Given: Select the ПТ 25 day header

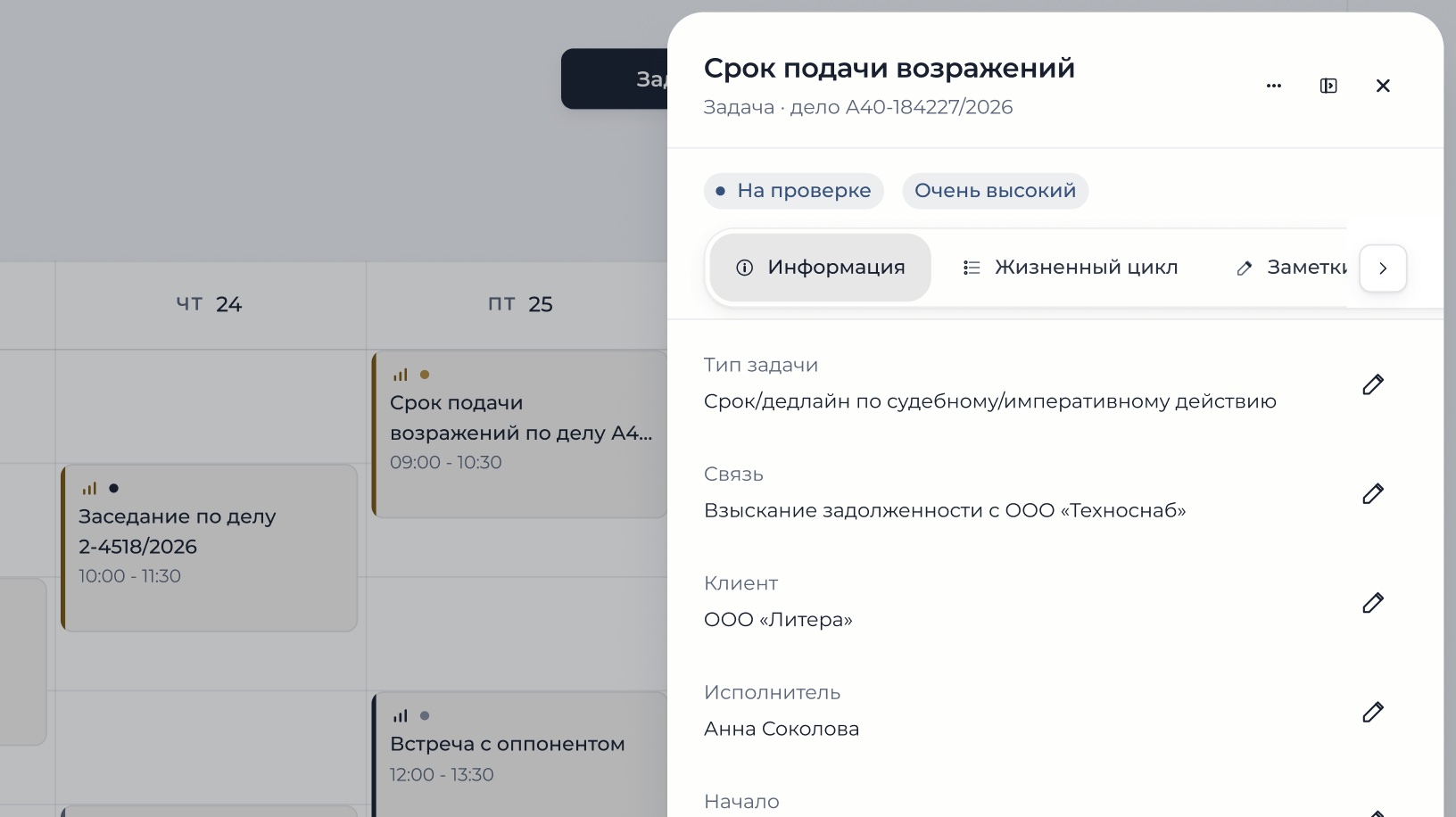Looking at the screenshot, I should tap(520, 304).
